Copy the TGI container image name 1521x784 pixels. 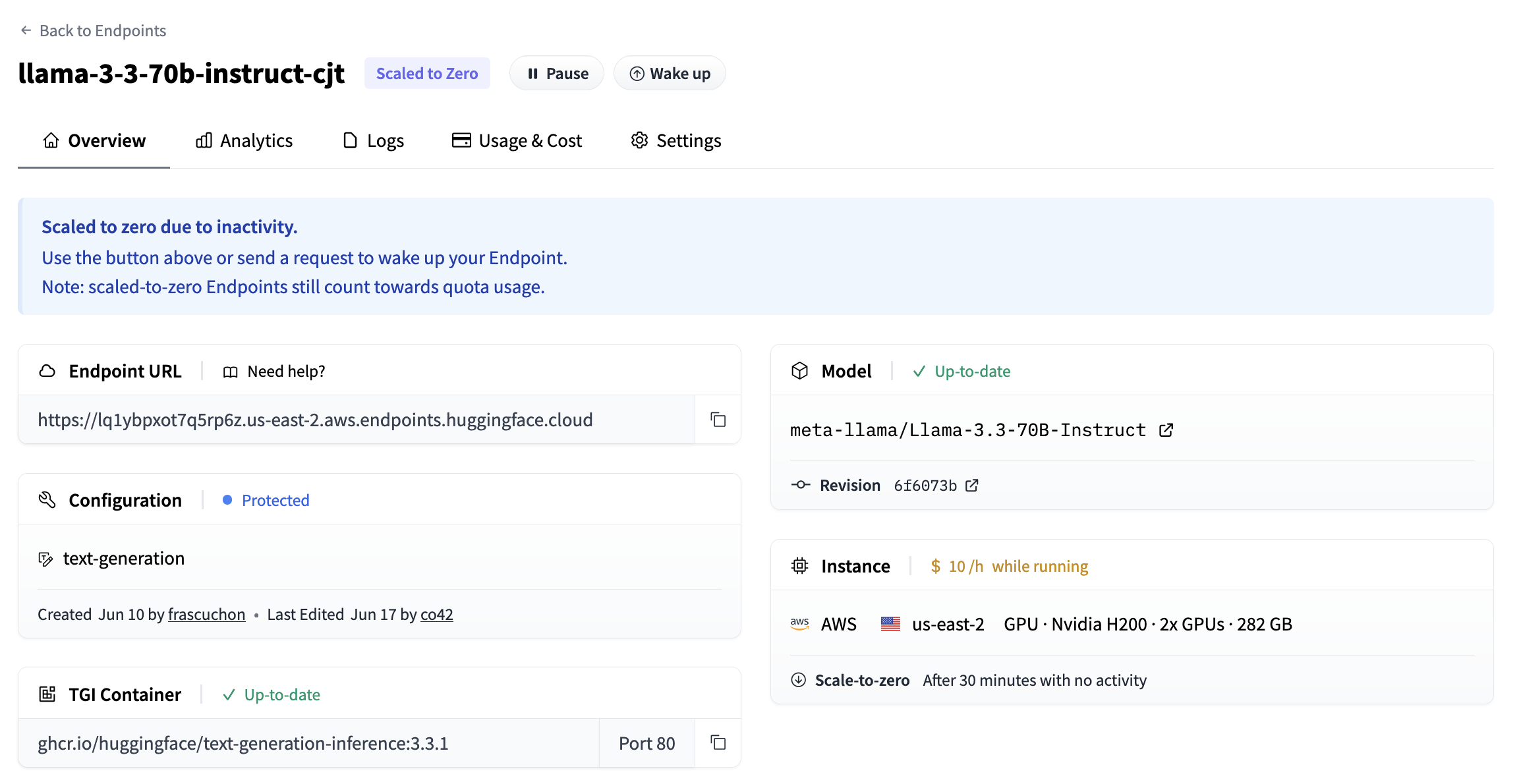(718, 742)
